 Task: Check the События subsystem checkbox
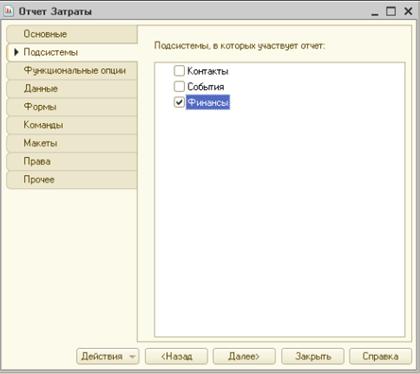[x=179, y=86]
